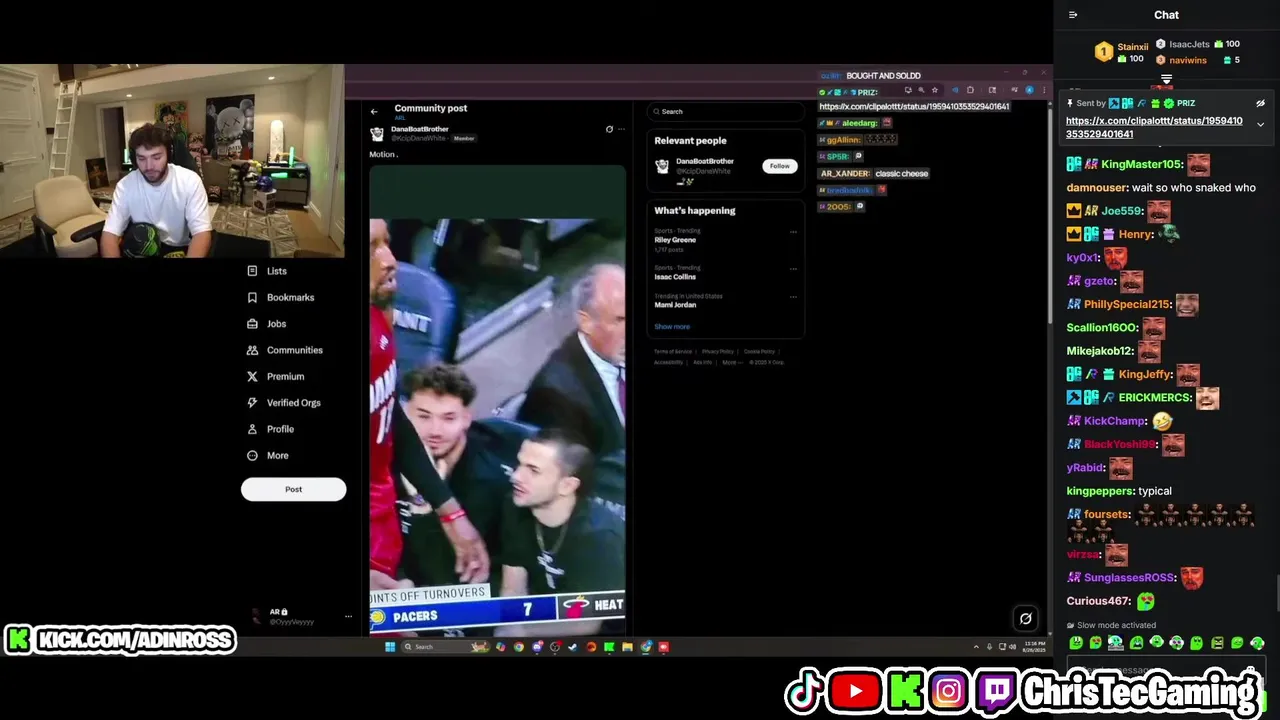Open Premium in X sidebar
This screenshot has height=720, width=1280.
[x=276, y=376]
